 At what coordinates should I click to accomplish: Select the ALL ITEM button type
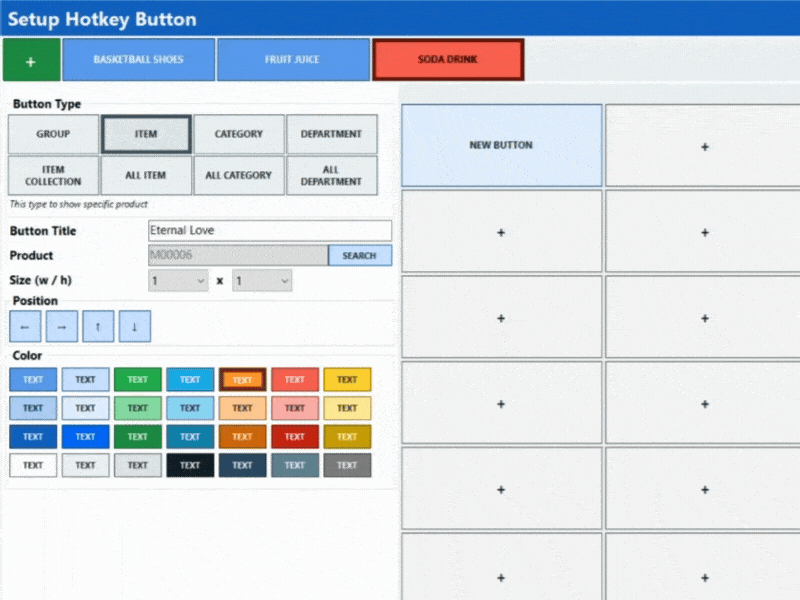[146, 175]
